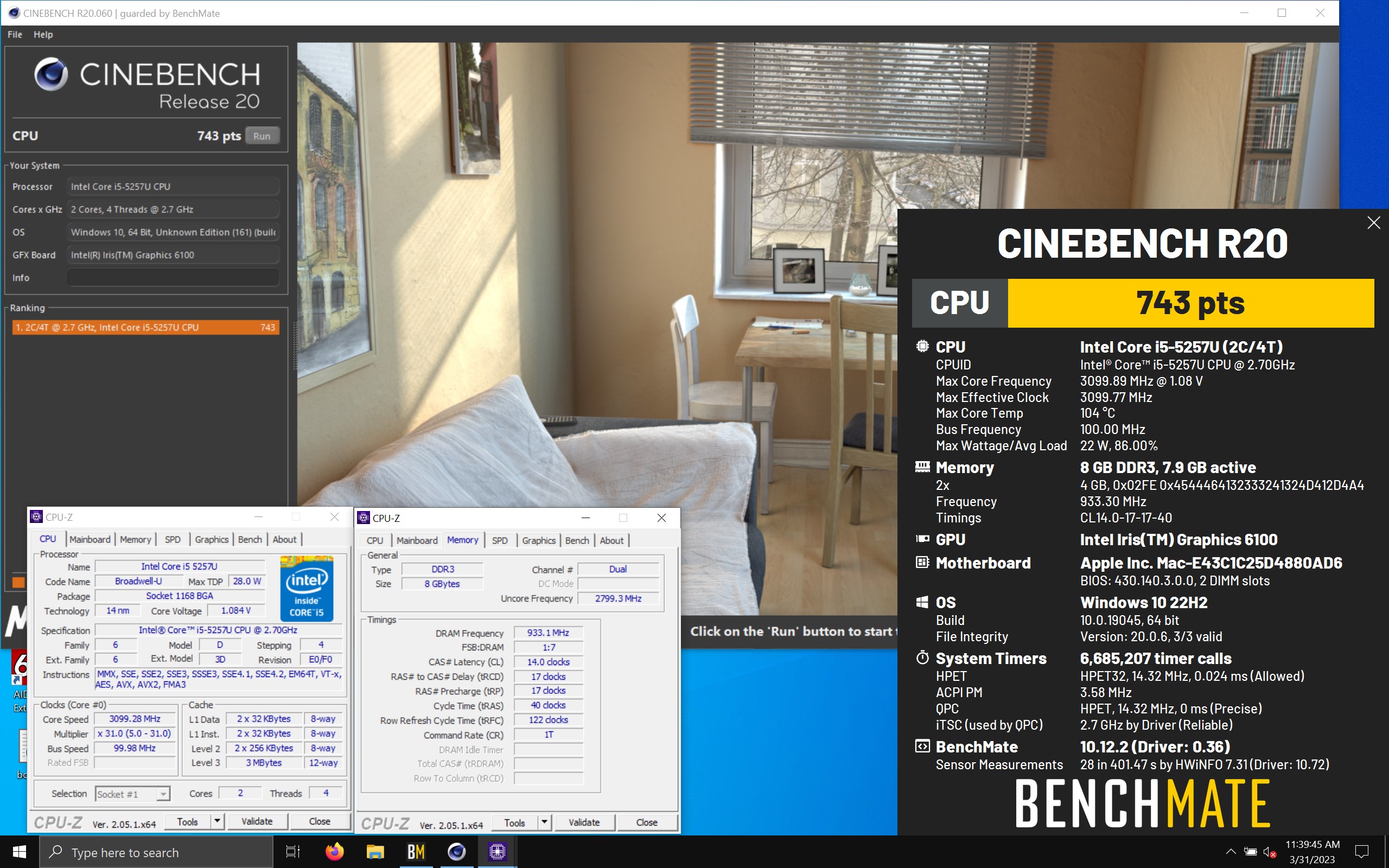This screenshot has width=1389, height=868.
Task: Click the CAS# Latency value 14.0 clocks
Action: [548, 662]
